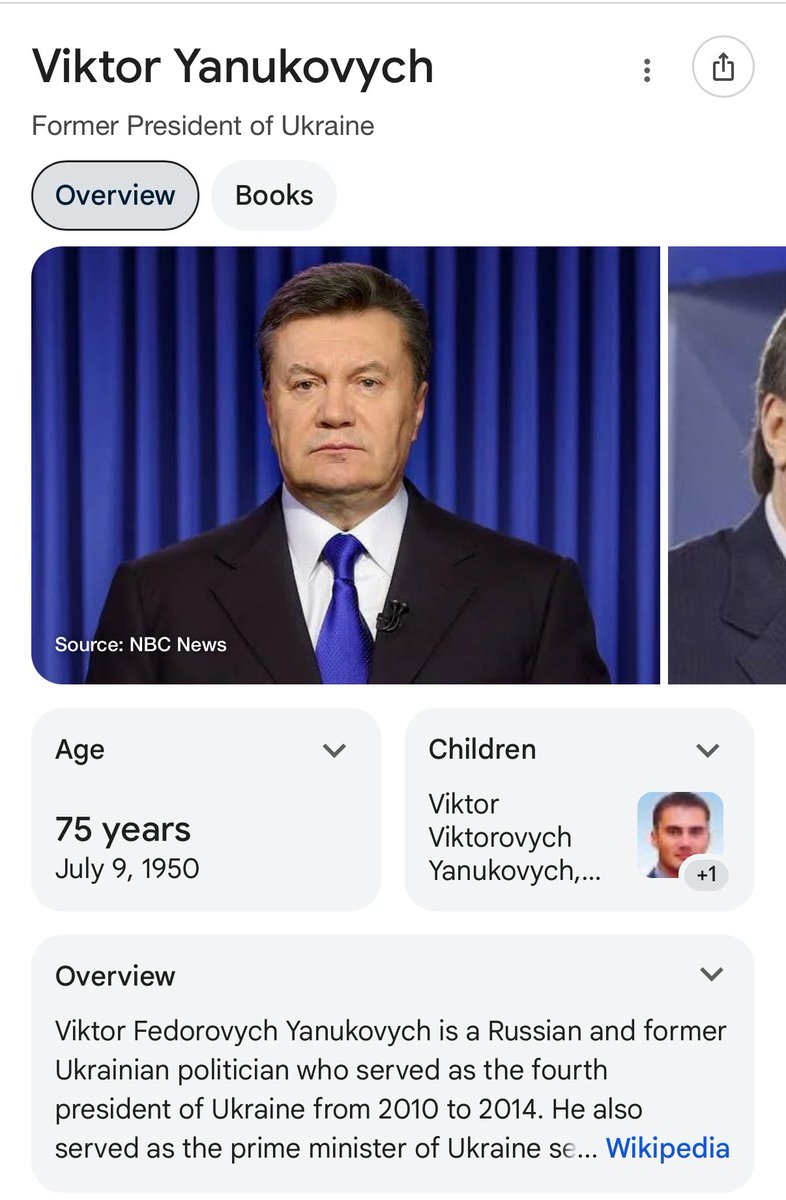Select the Overview tab
The height and width of the screenshot is (1200, 786).
point(115,195)
